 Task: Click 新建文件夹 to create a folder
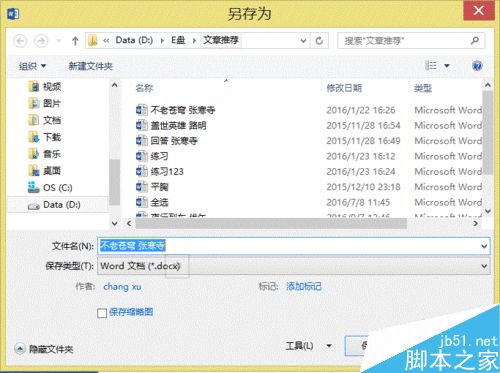point(90,66)
